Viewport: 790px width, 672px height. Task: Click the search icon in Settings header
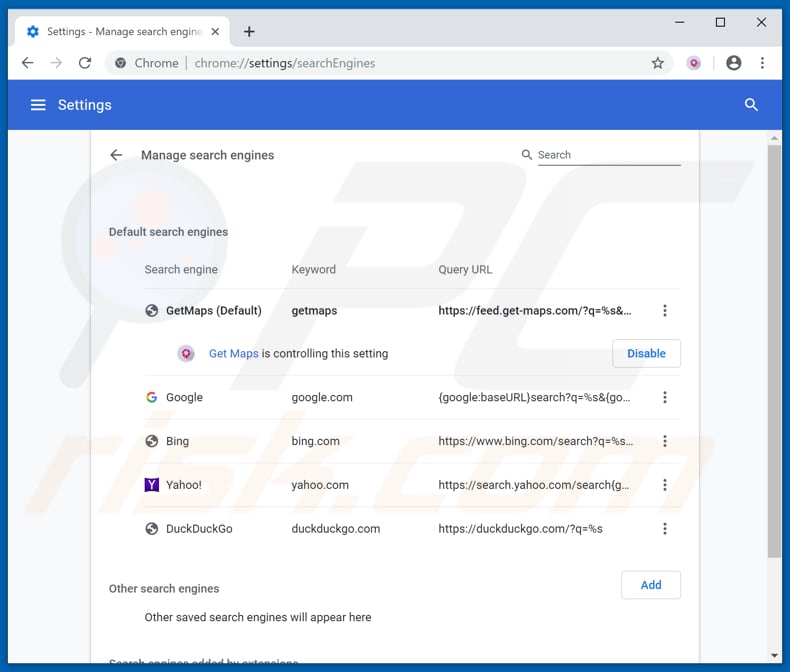point(751,105)
